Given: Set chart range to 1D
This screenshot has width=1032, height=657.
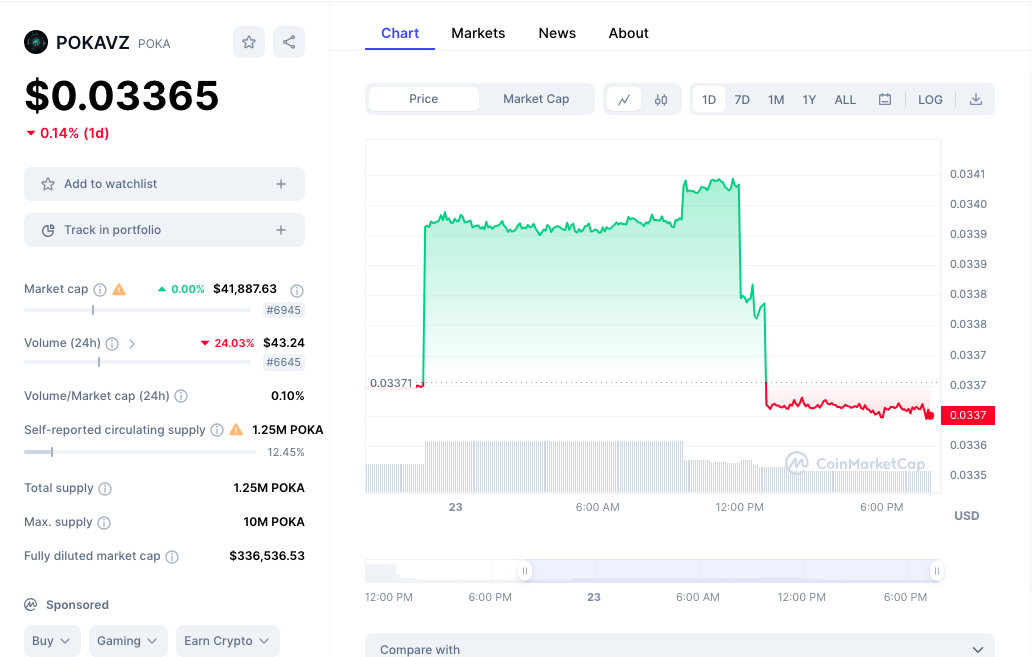Looking at the screenshot, I should click(x=709, y=99).
